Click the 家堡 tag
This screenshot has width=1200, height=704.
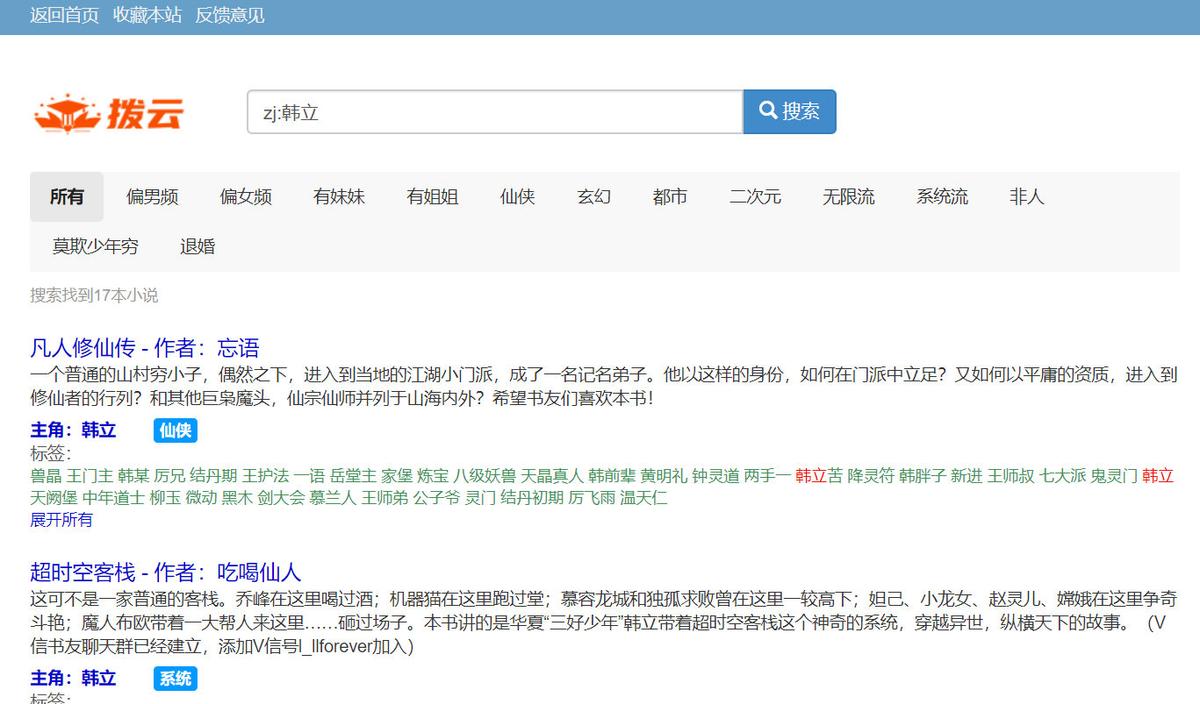398,476
